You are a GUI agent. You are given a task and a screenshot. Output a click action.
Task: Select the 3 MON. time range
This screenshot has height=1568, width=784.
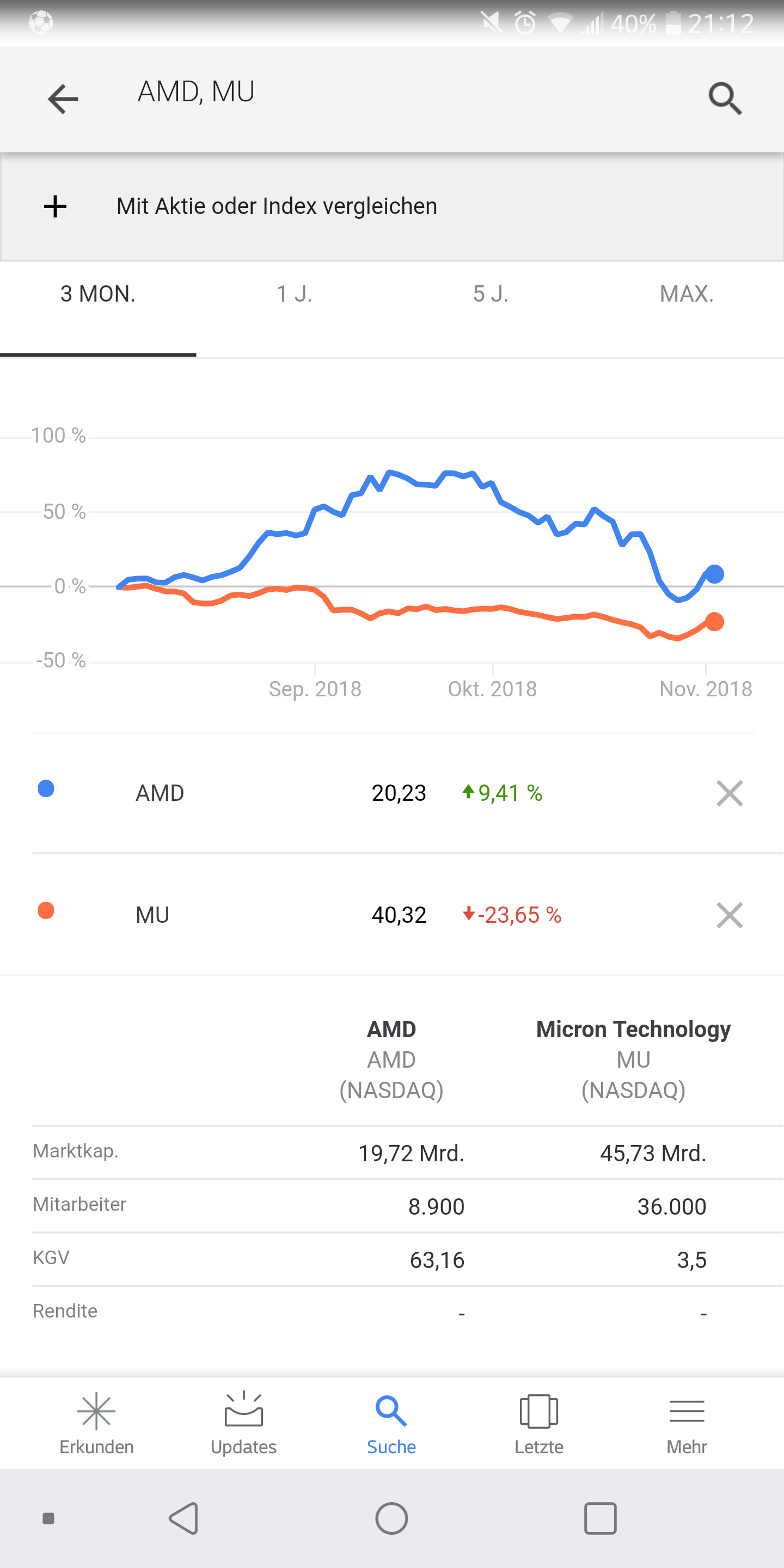(x=98, y=294)
